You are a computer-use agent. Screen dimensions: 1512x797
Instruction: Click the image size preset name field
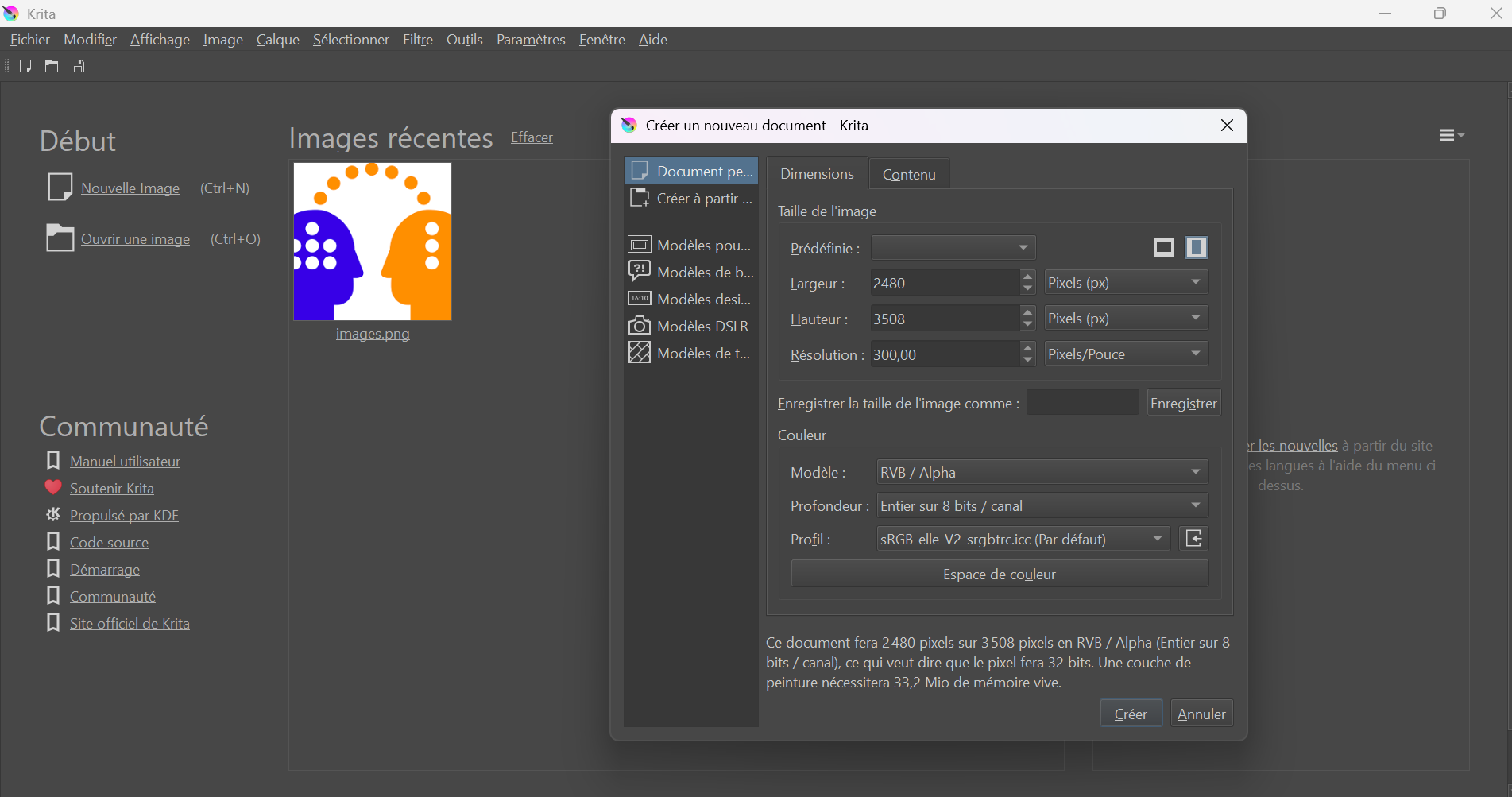pos(1083,402)
